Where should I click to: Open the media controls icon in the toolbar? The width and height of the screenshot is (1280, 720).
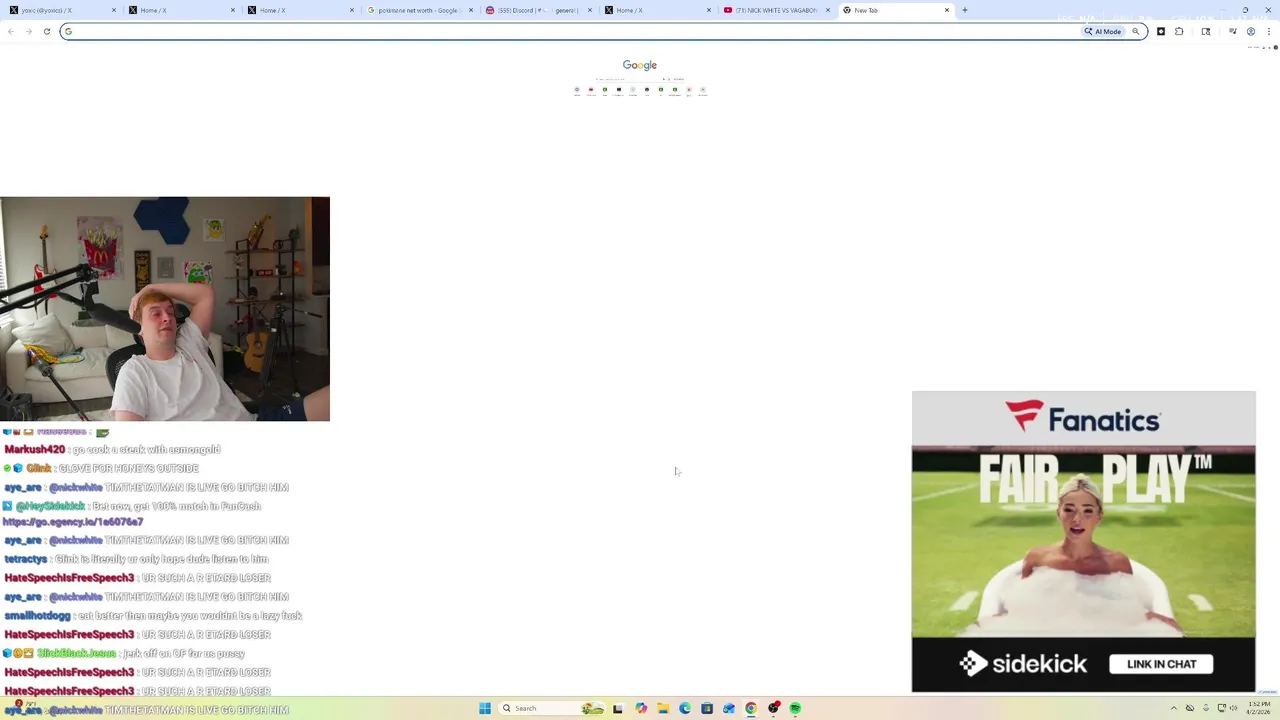[x=1233, y=31]
